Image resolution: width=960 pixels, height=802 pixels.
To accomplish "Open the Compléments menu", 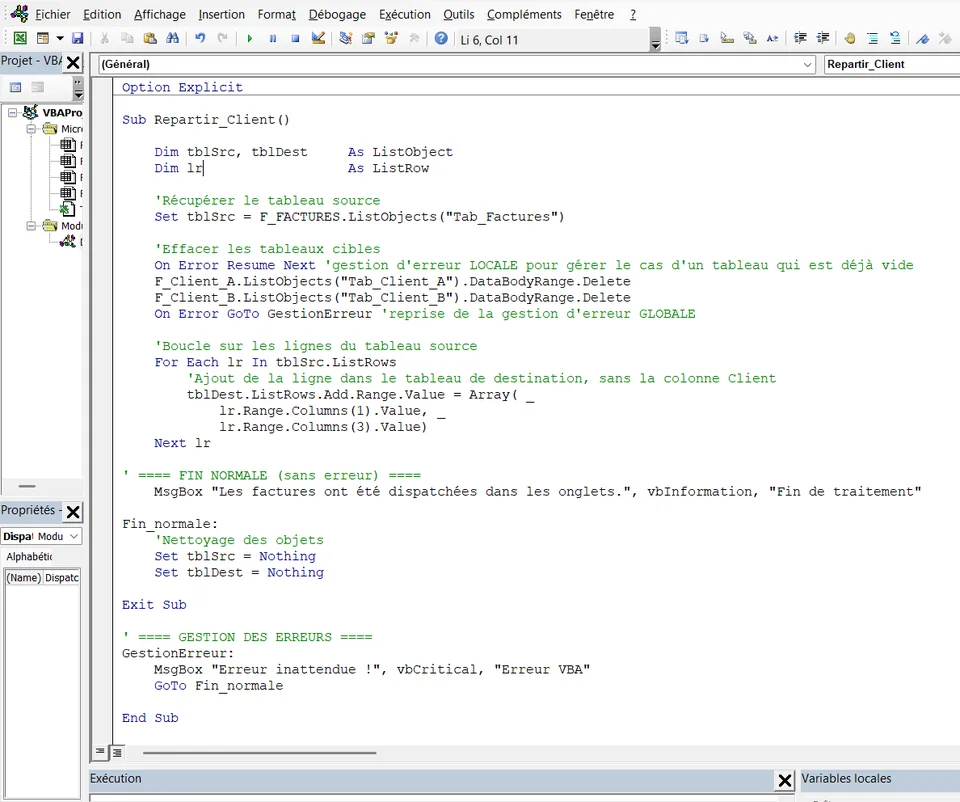I will pyautogui.click(x=524, y=14).
